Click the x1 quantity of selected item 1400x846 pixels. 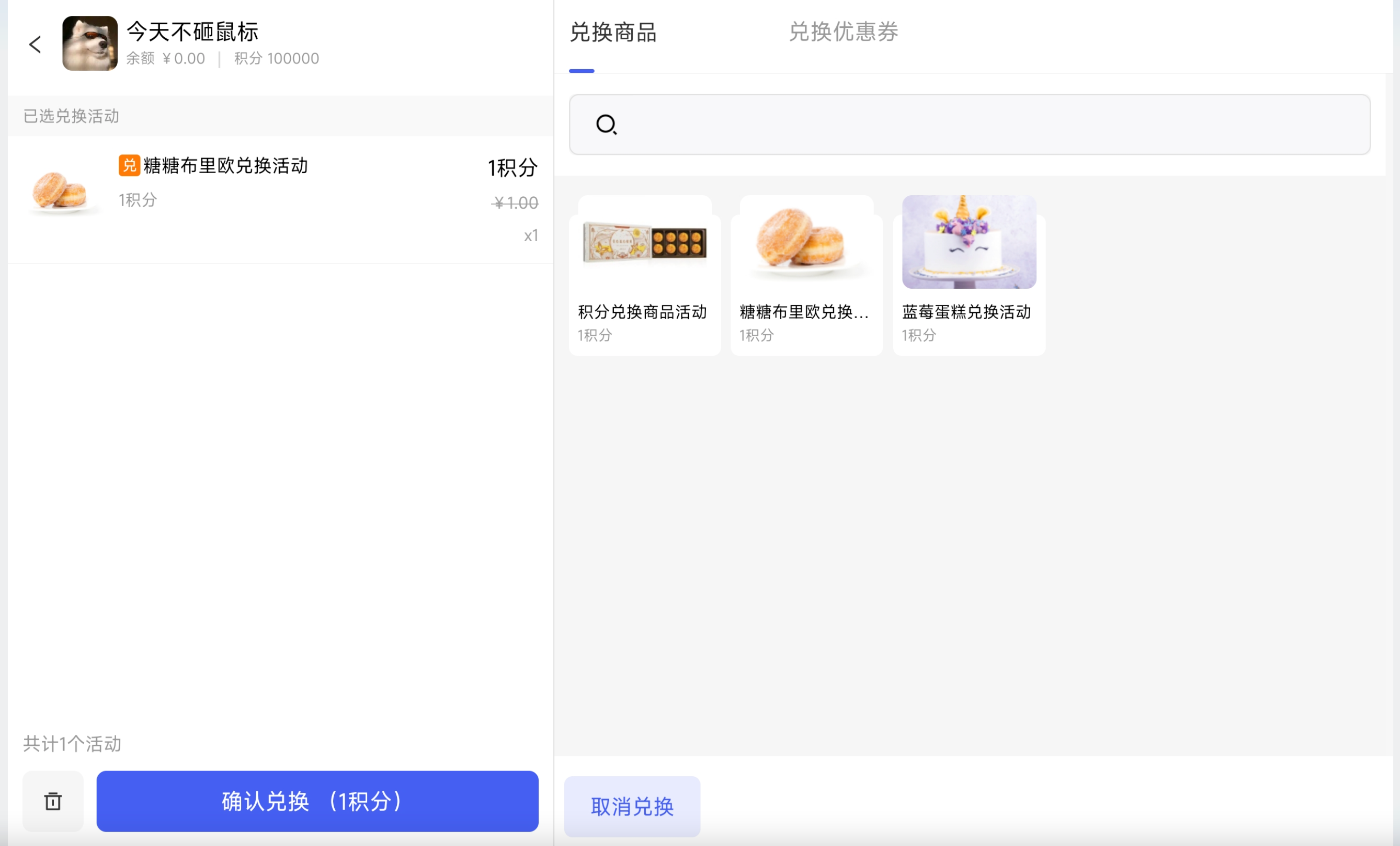tap(531, 236)
